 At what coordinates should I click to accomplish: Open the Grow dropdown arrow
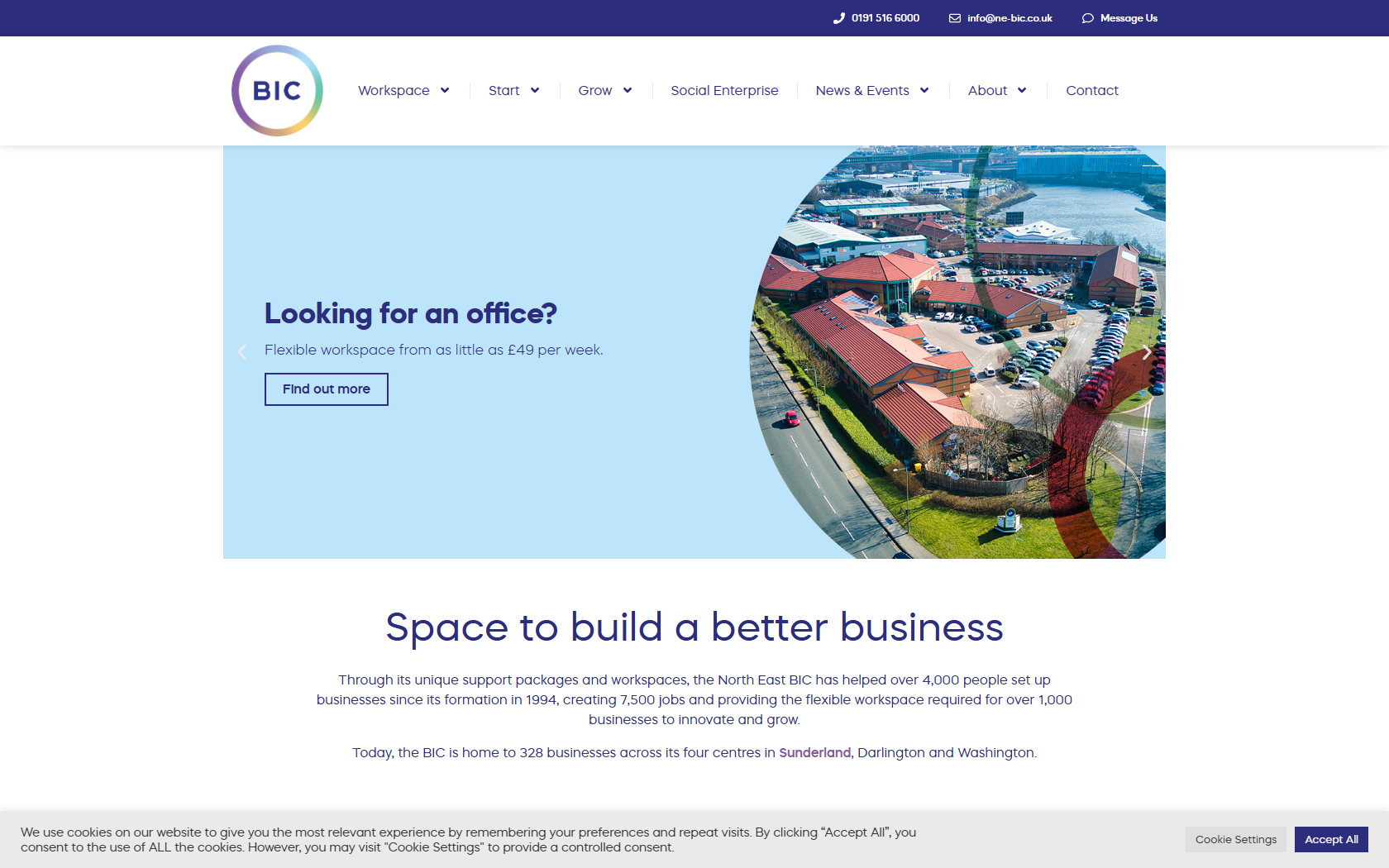click(x=628, y=91)
